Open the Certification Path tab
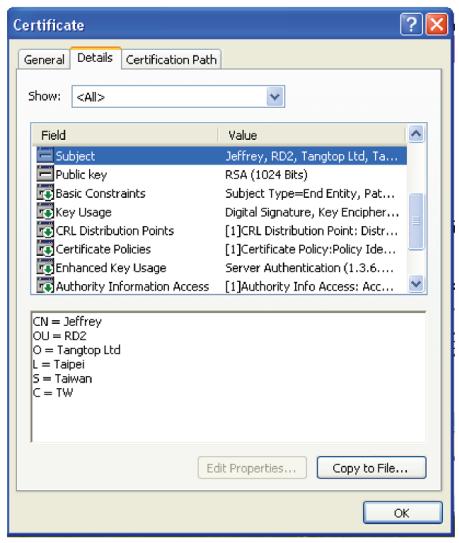This screenshot has width=459, height=543. (171, 60)
